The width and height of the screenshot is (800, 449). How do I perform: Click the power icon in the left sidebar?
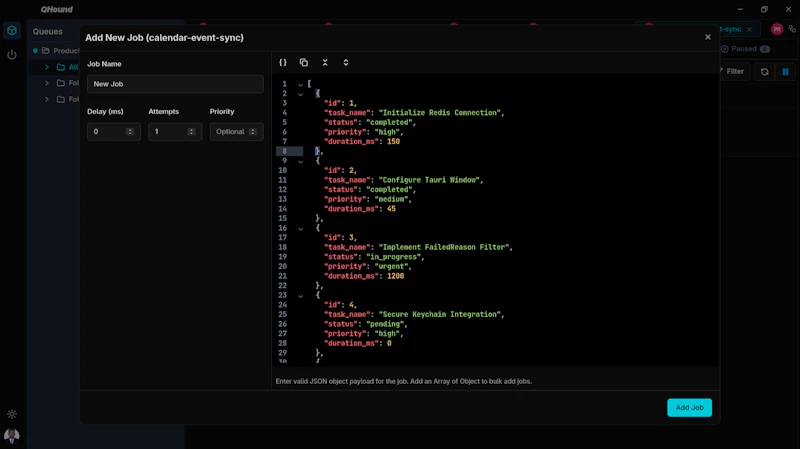click(x=12, y=55)
